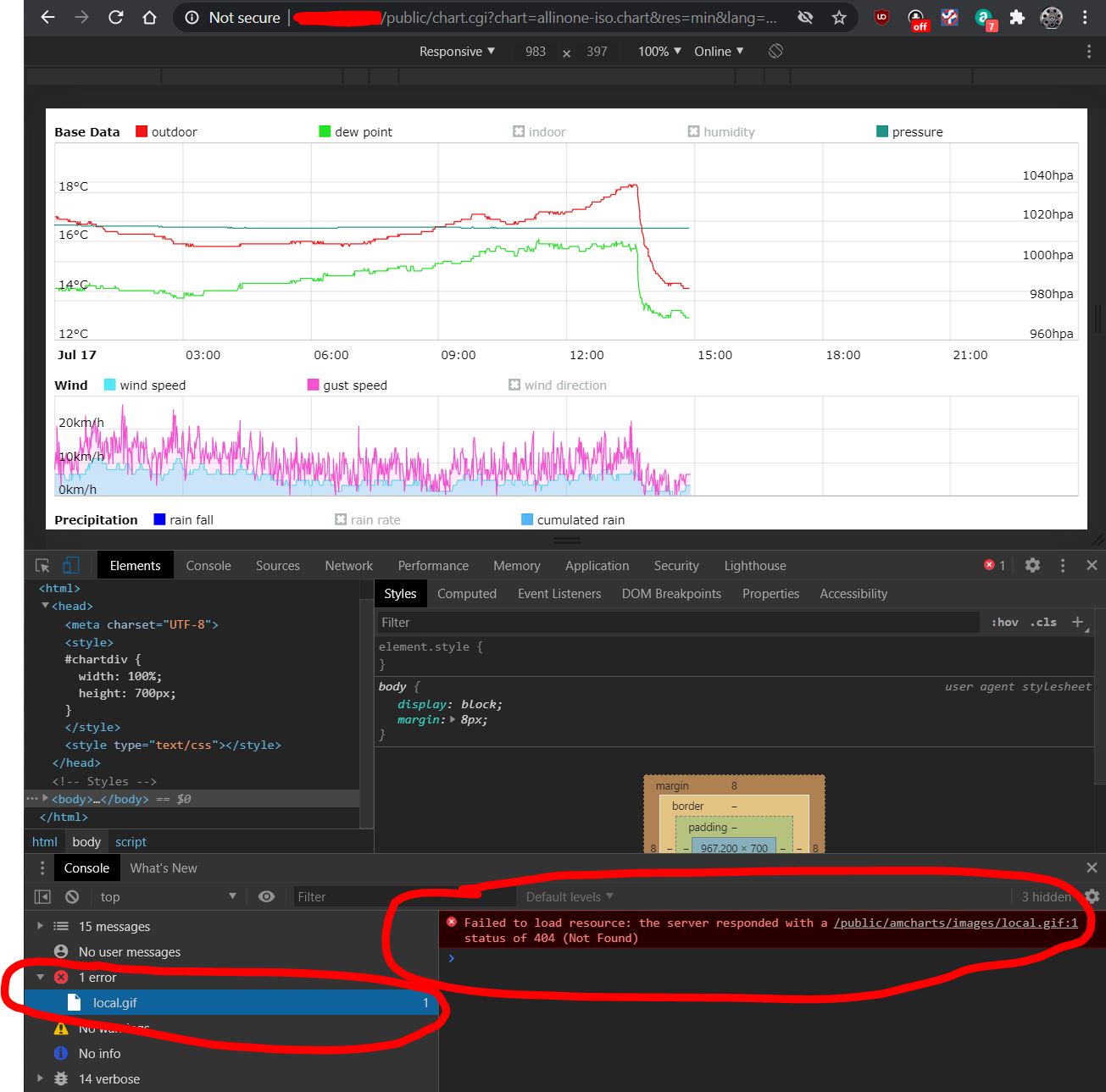Open the Computed styles tab
This screenshot has height=1092, width=1106.
[x=466, y=594]
